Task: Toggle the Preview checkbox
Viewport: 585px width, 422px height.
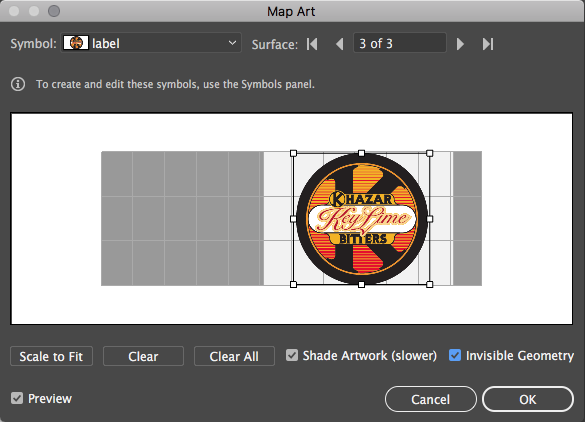Action: [17, 398]
